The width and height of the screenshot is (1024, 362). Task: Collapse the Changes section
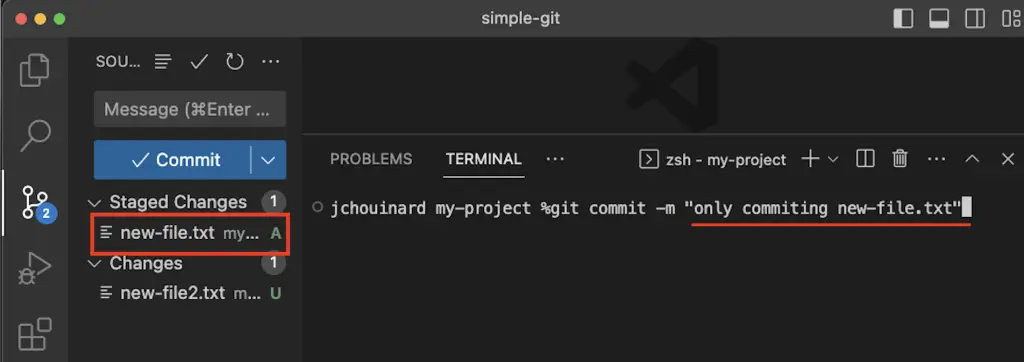[95, 264]
